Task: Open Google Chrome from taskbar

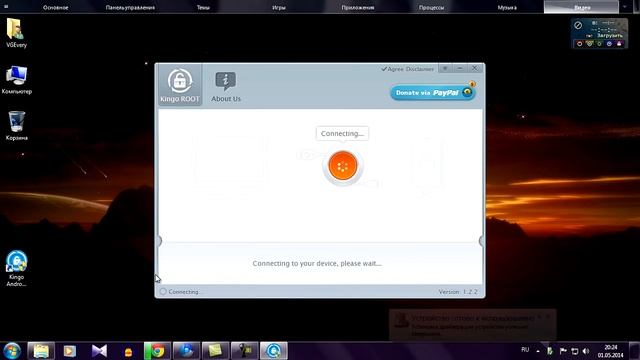Action: pos(157,351)
